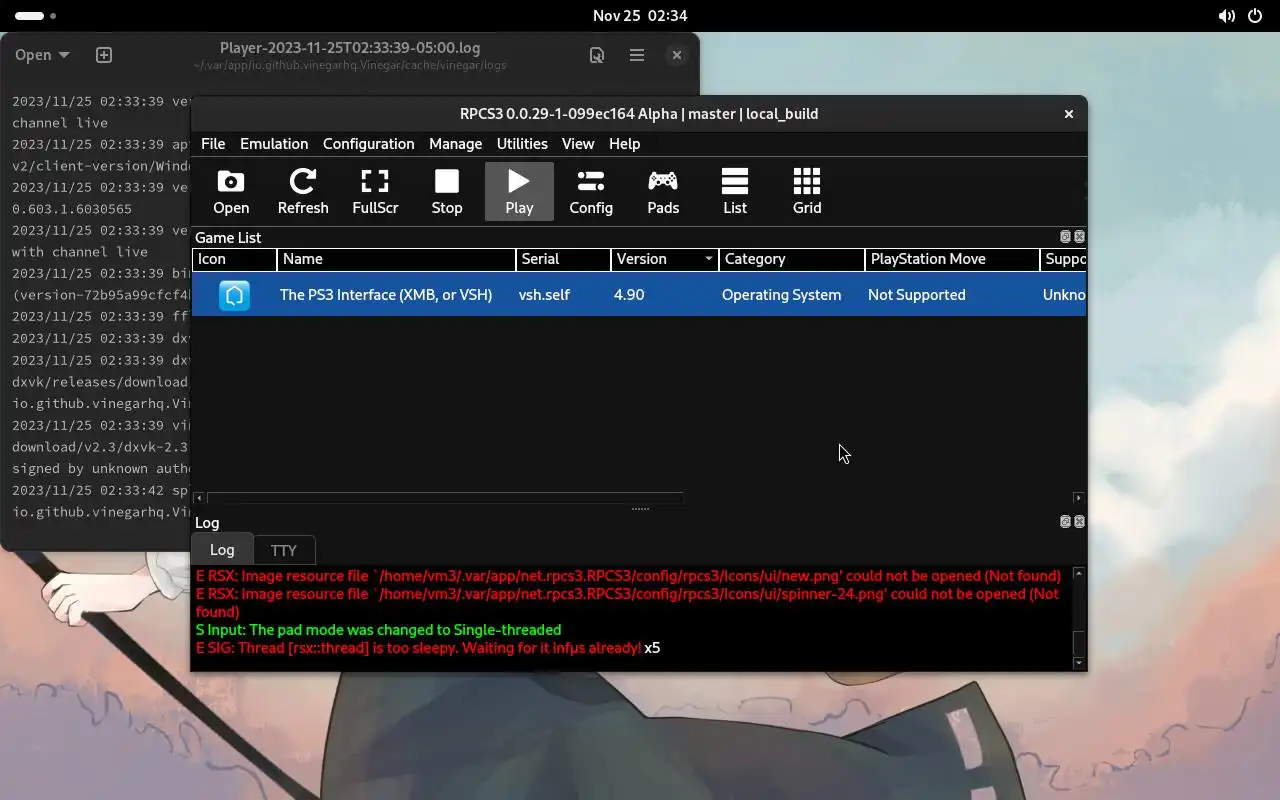
Task: Click the Refresh toolbar icon
Action: tap(303, 191)
